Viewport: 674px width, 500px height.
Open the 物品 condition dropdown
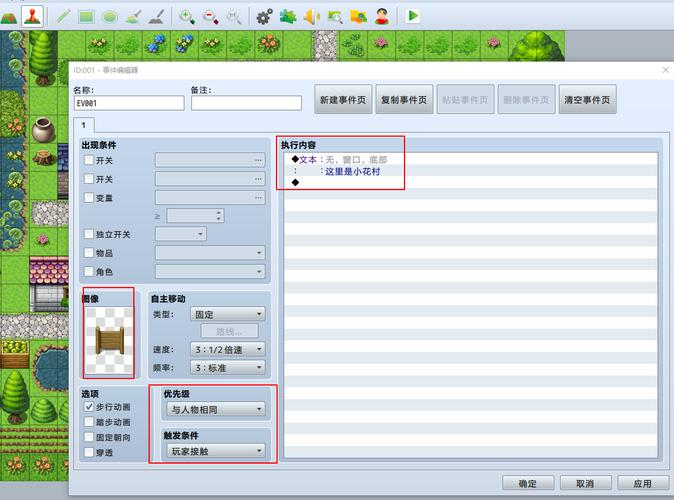point(210,253)
